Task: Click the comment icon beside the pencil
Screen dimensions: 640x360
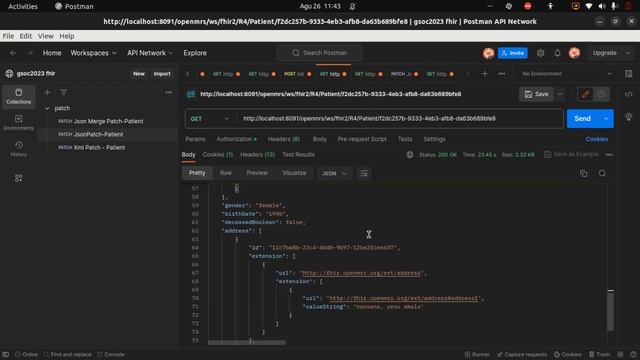Action: click(x=601, y=94)
